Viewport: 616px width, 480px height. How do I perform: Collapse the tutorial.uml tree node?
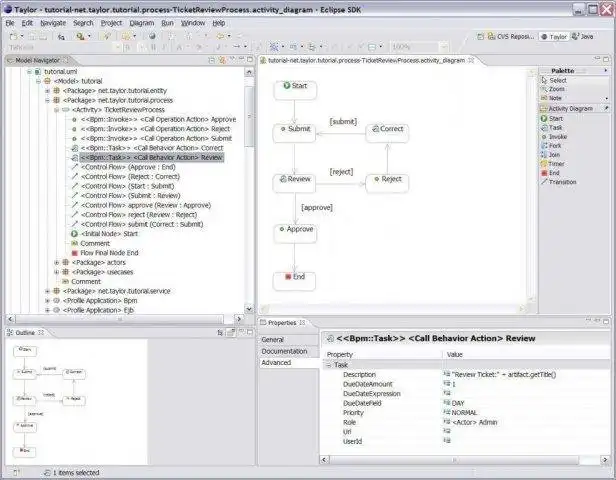pyautogui.click(x=29, y=71)
